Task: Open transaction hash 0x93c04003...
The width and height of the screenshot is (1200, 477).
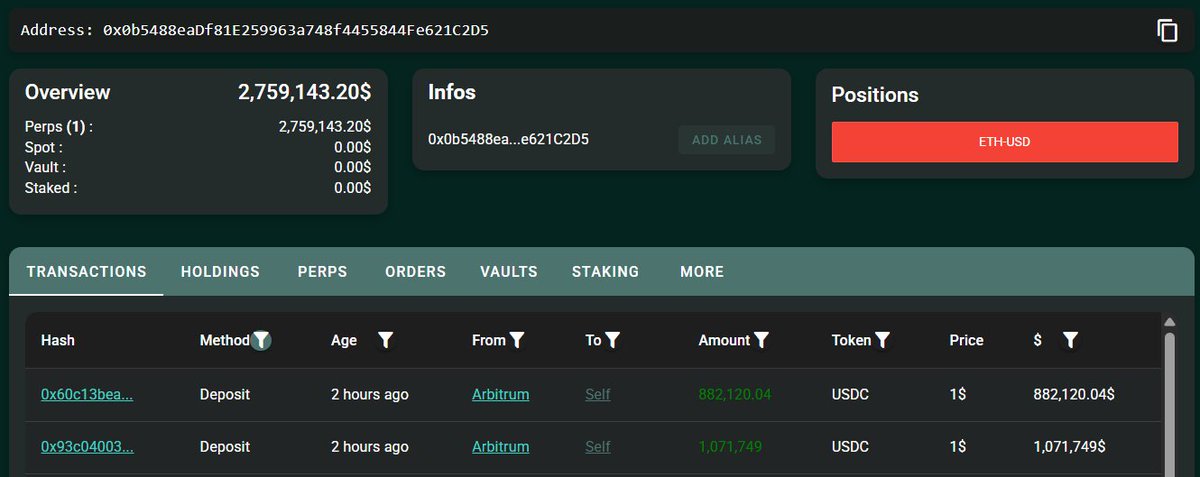Action: pyautogui.click(x=87, y=447)
